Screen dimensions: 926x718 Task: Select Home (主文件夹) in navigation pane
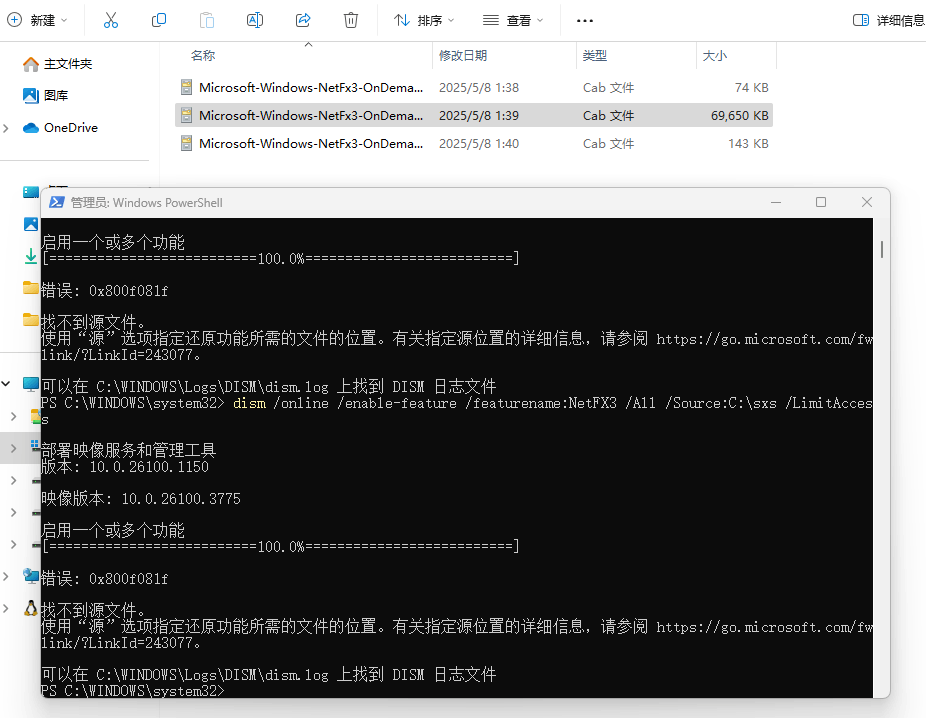[x=68, y=63]
